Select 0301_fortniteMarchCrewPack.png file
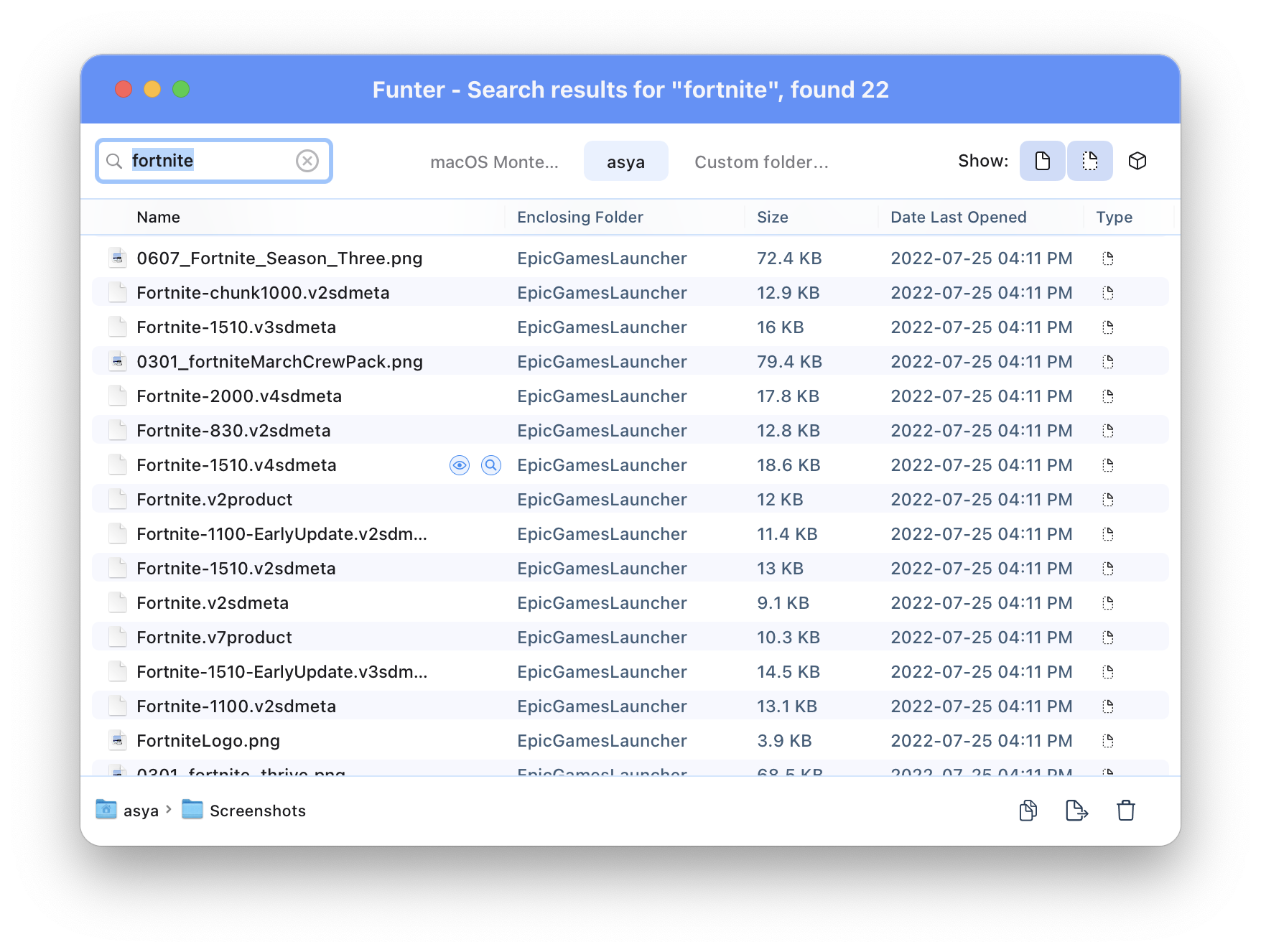Image resolution: width=1261 pixels, height=952 pixels. tap(279, 362)
